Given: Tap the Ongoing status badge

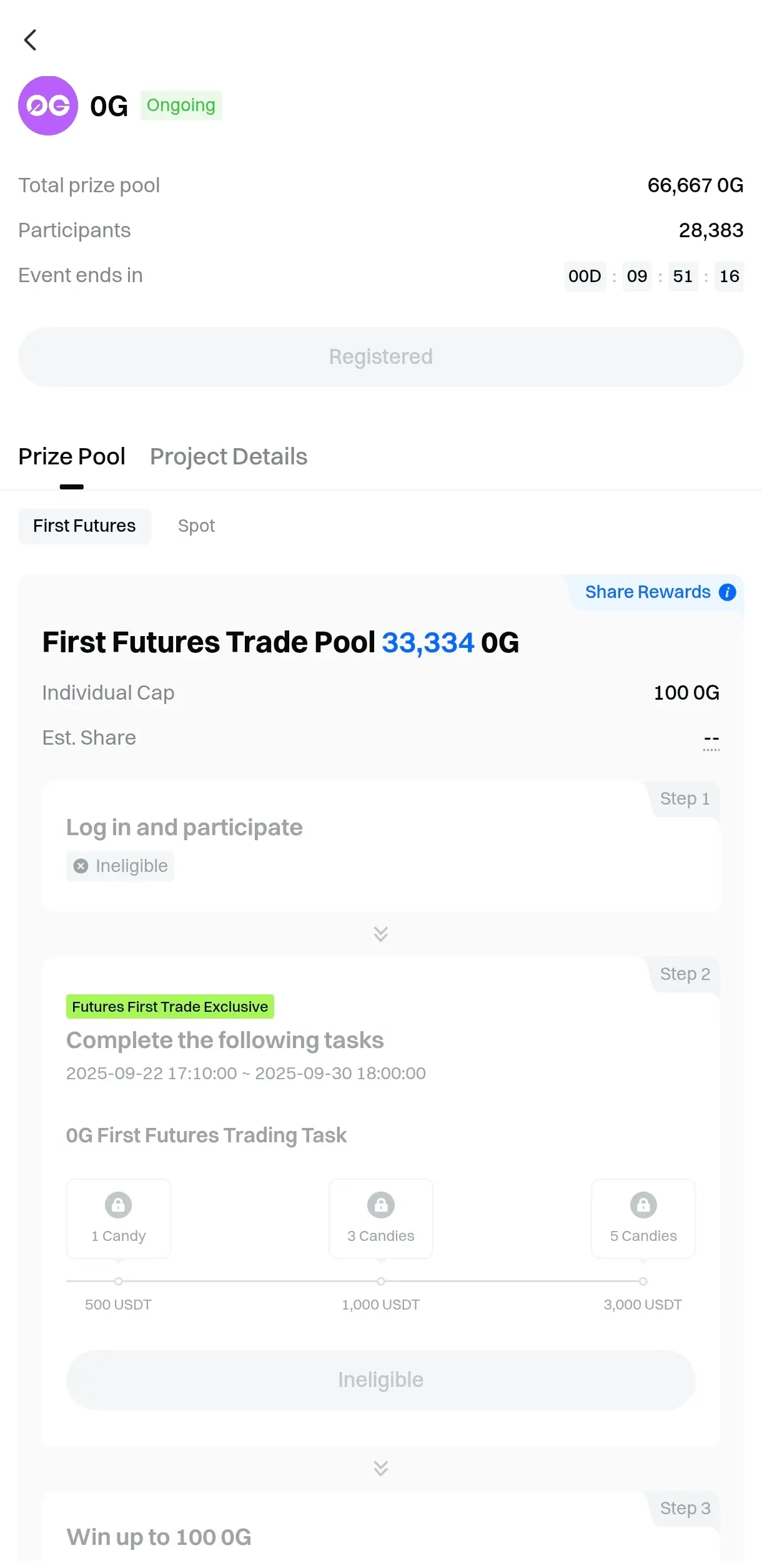Looking at the screenshot, I should pos(181,105).
